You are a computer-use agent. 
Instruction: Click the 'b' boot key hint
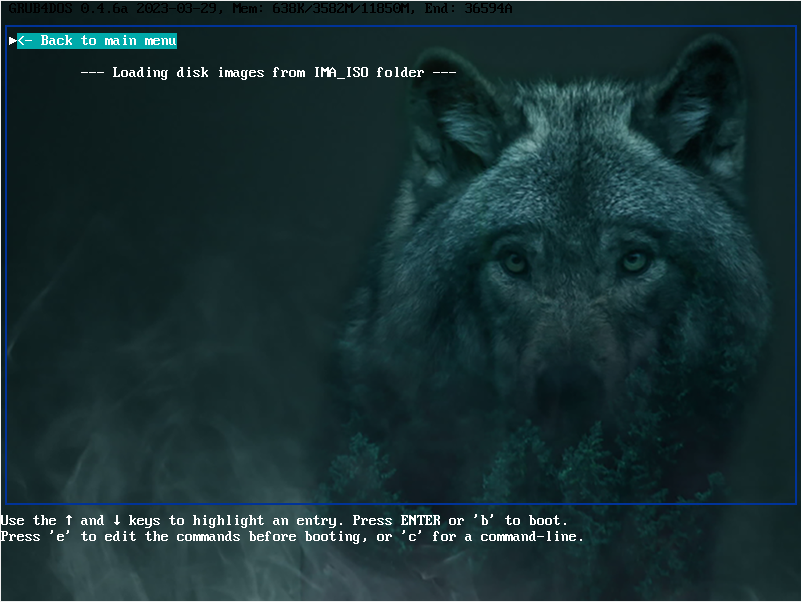[x=484, y=520]
